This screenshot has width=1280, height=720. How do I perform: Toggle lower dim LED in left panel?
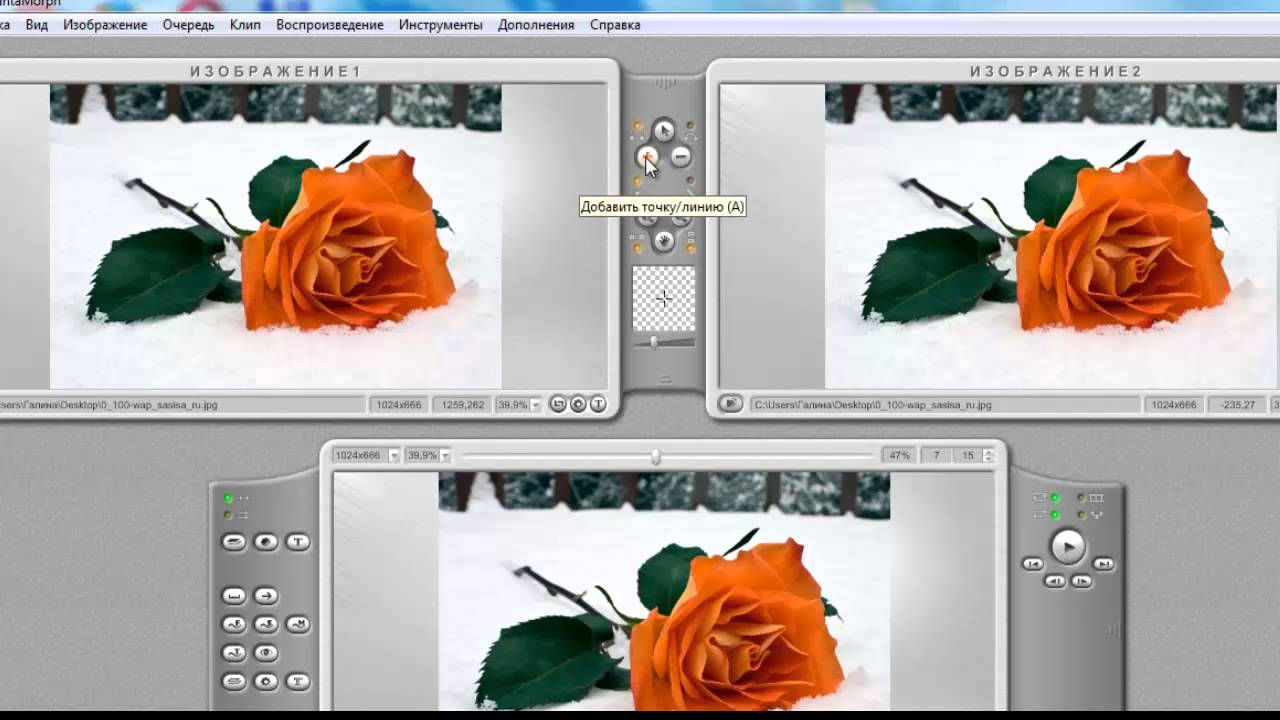[x=228, y=515]
